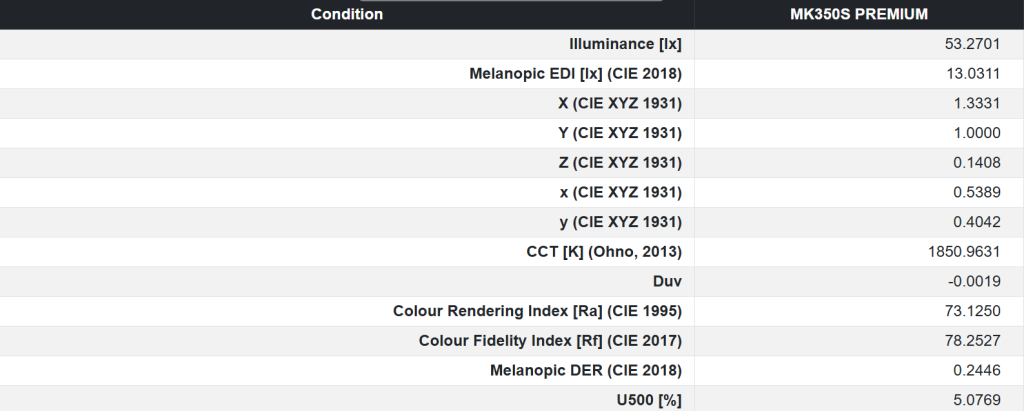Select the X (CIE XYZ 1931) tristimulus label
1024x411 pixels.
(x=620, y=103)
